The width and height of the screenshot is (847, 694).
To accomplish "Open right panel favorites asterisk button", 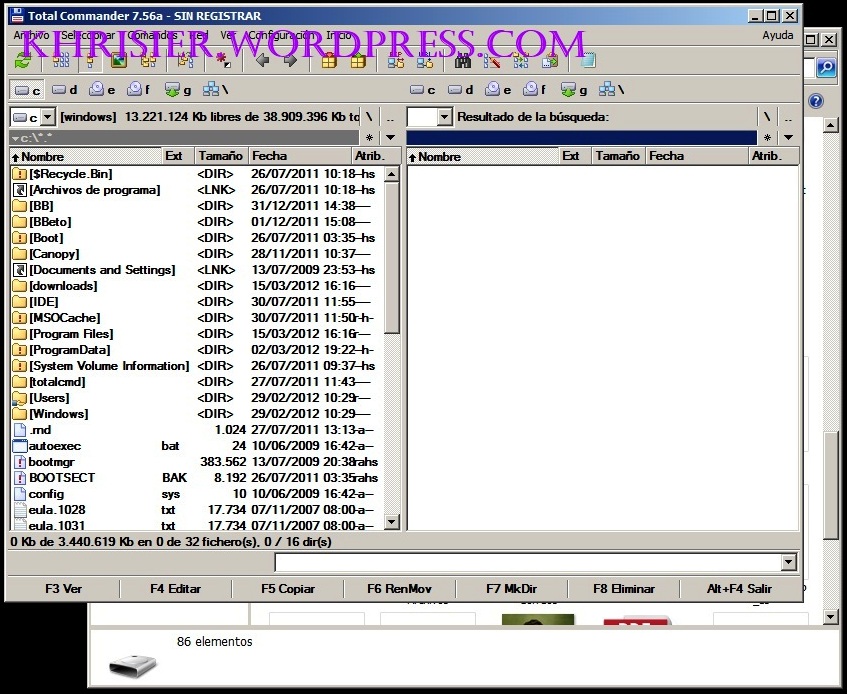I will [x=768, y=138].
